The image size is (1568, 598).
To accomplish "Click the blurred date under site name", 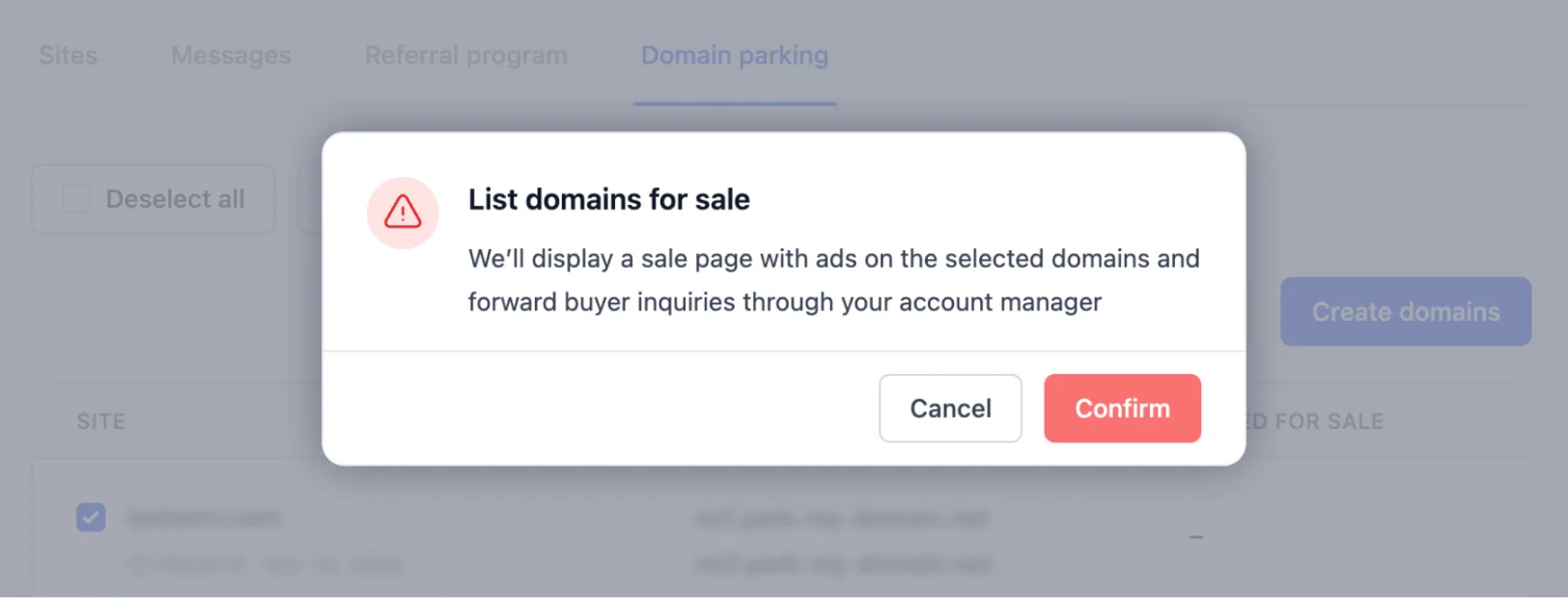I will click(x=266, y=564).
